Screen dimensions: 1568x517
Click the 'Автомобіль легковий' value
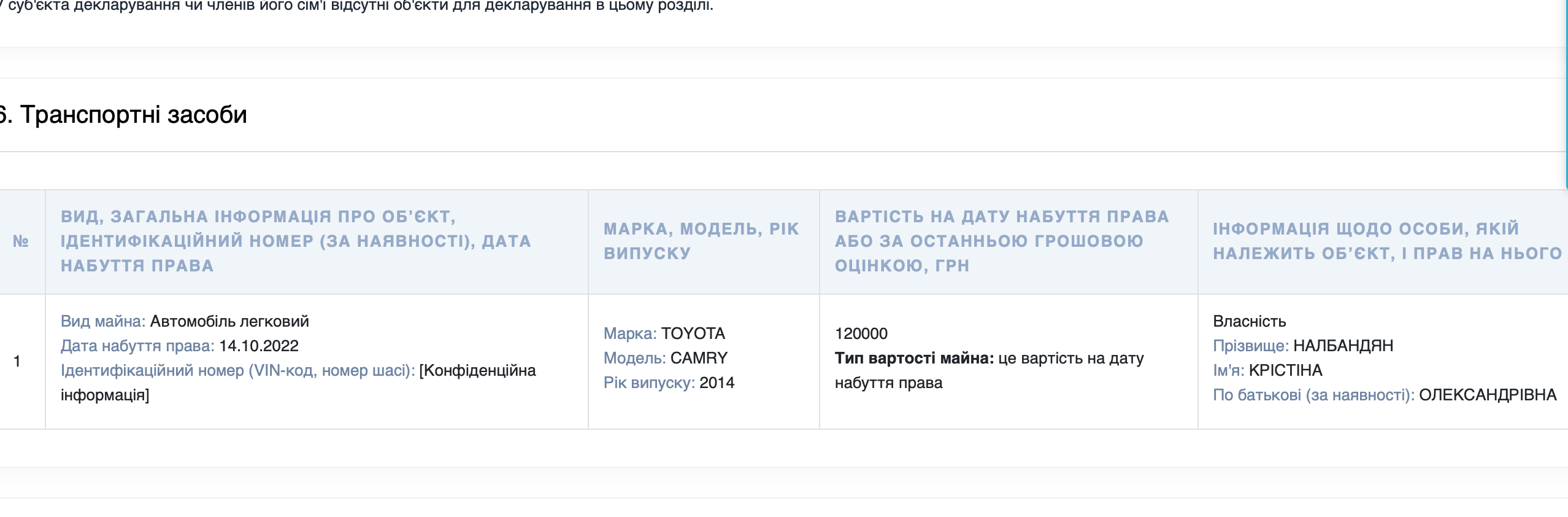229,321
